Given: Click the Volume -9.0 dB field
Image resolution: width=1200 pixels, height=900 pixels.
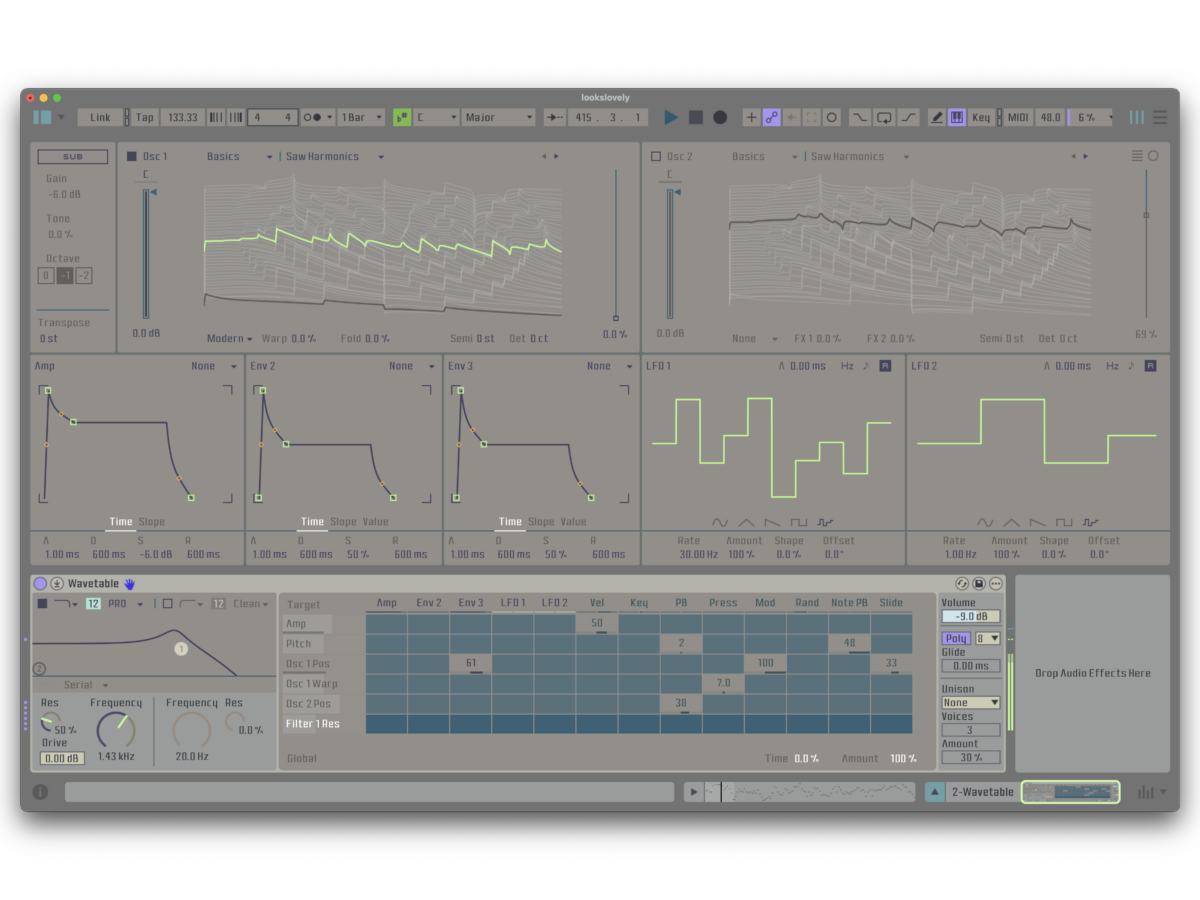Looking at the screenshot, I should pyautogui.click(x=970, y=617).
